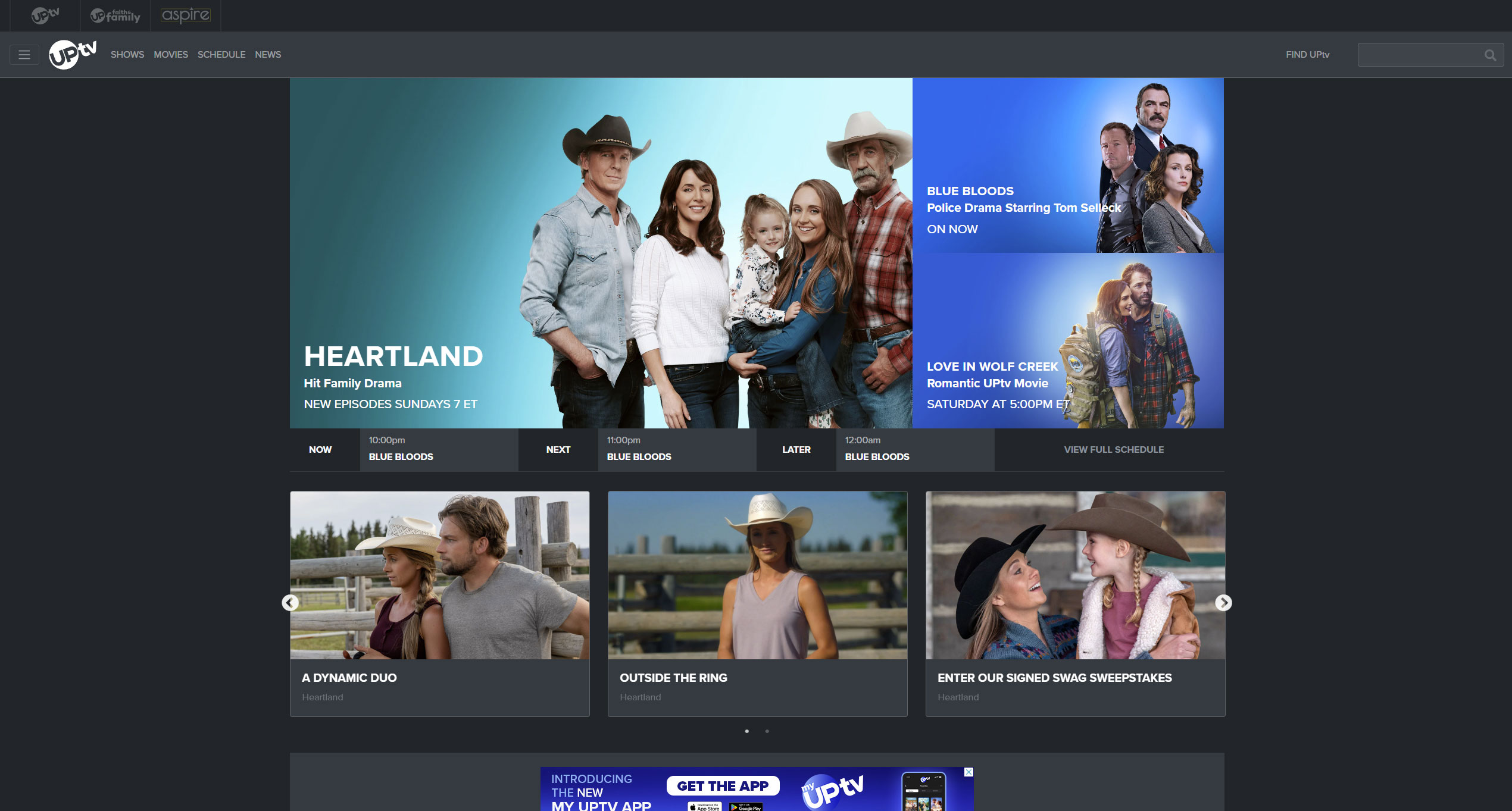Screen dimensions: 1512x811
Task: Open Outside the Ring article image
Action: point(758,575)
